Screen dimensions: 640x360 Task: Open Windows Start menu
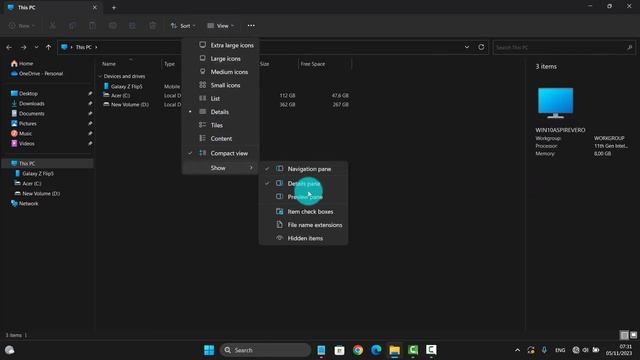(209, 350)
